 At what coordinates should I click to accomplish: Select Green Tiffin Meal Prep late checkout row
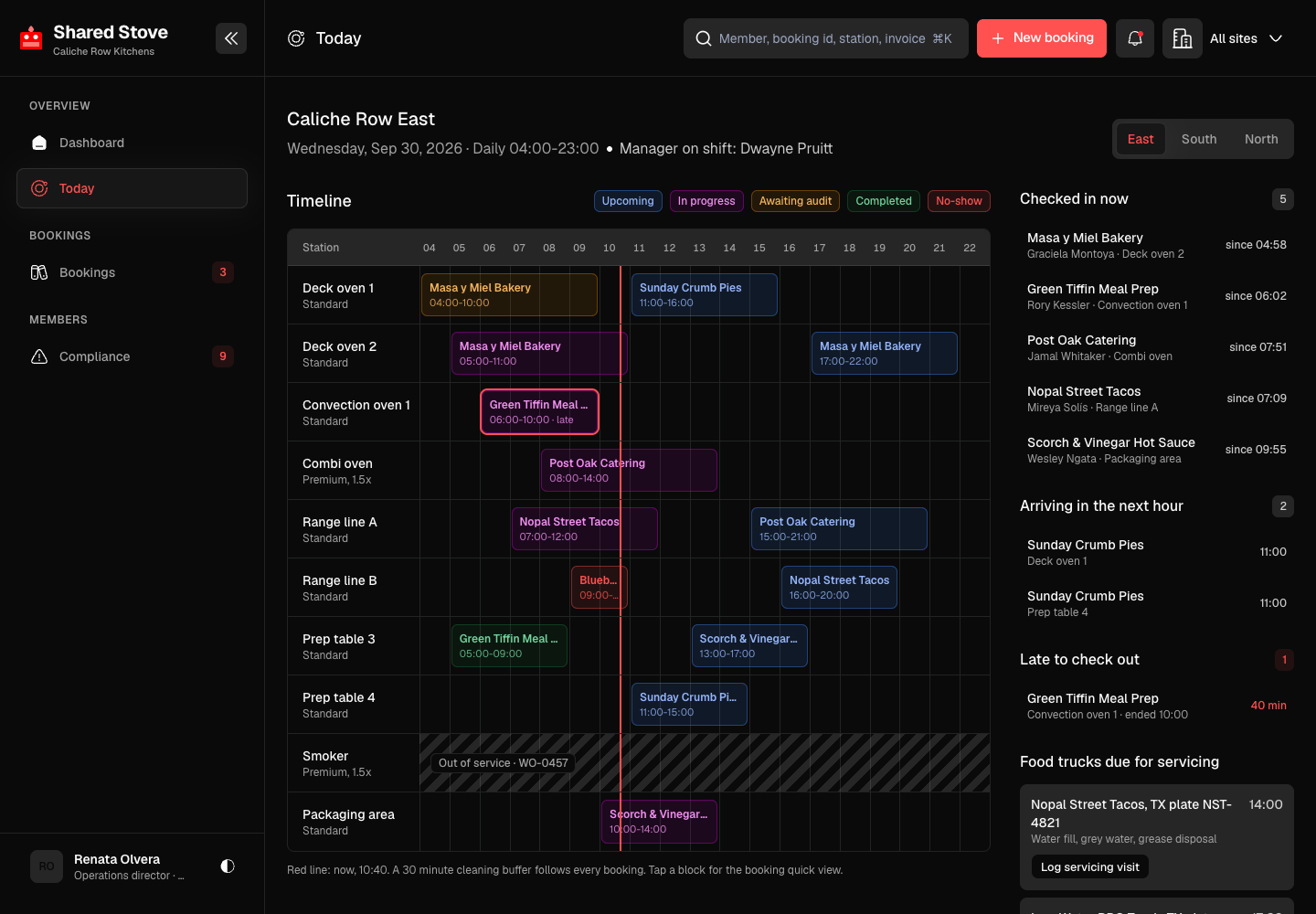pos(1157,706)
